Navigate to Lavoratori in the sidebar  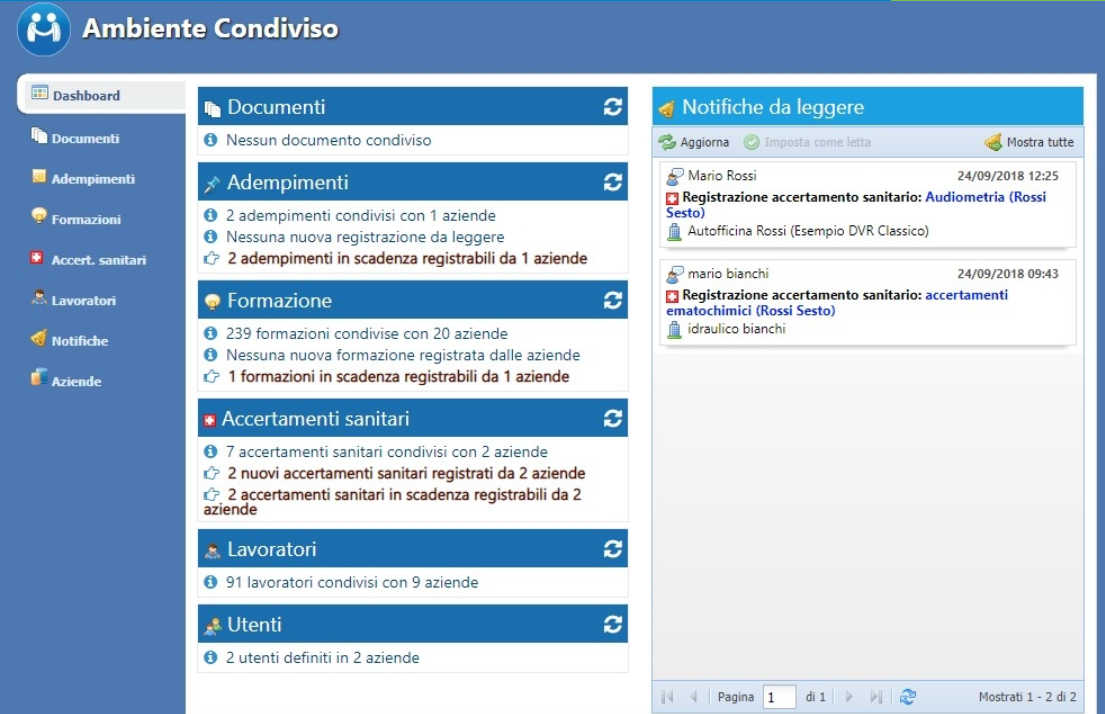[x=84, y=300]
